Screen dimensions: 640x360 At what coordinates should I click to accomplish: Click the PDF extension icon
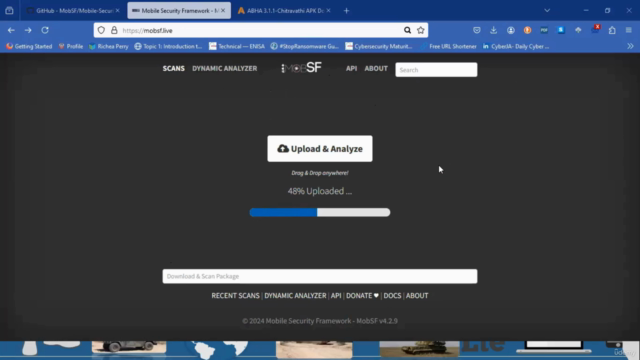[544, 30]
